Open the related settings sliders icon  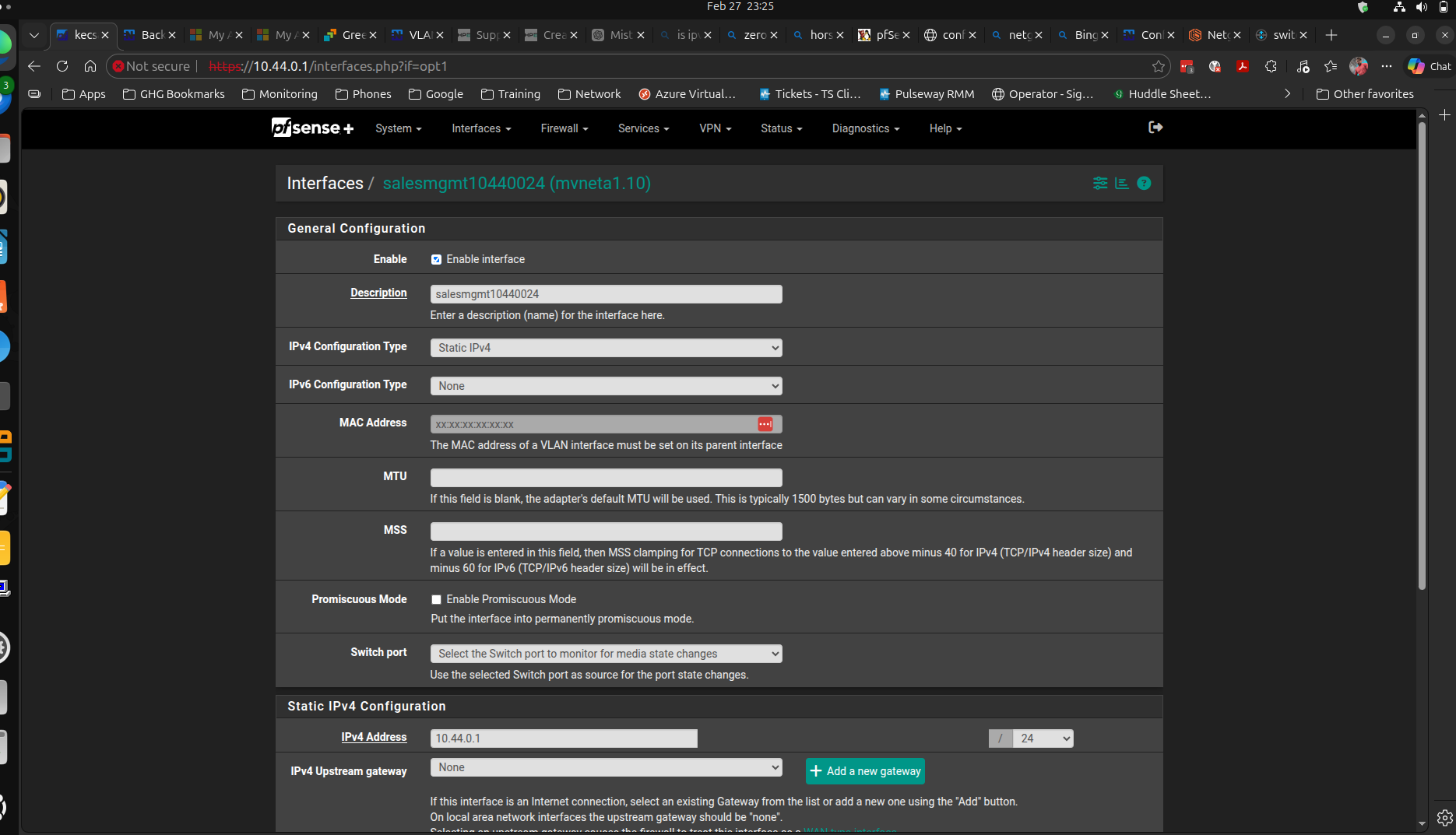click(1099, 184)
